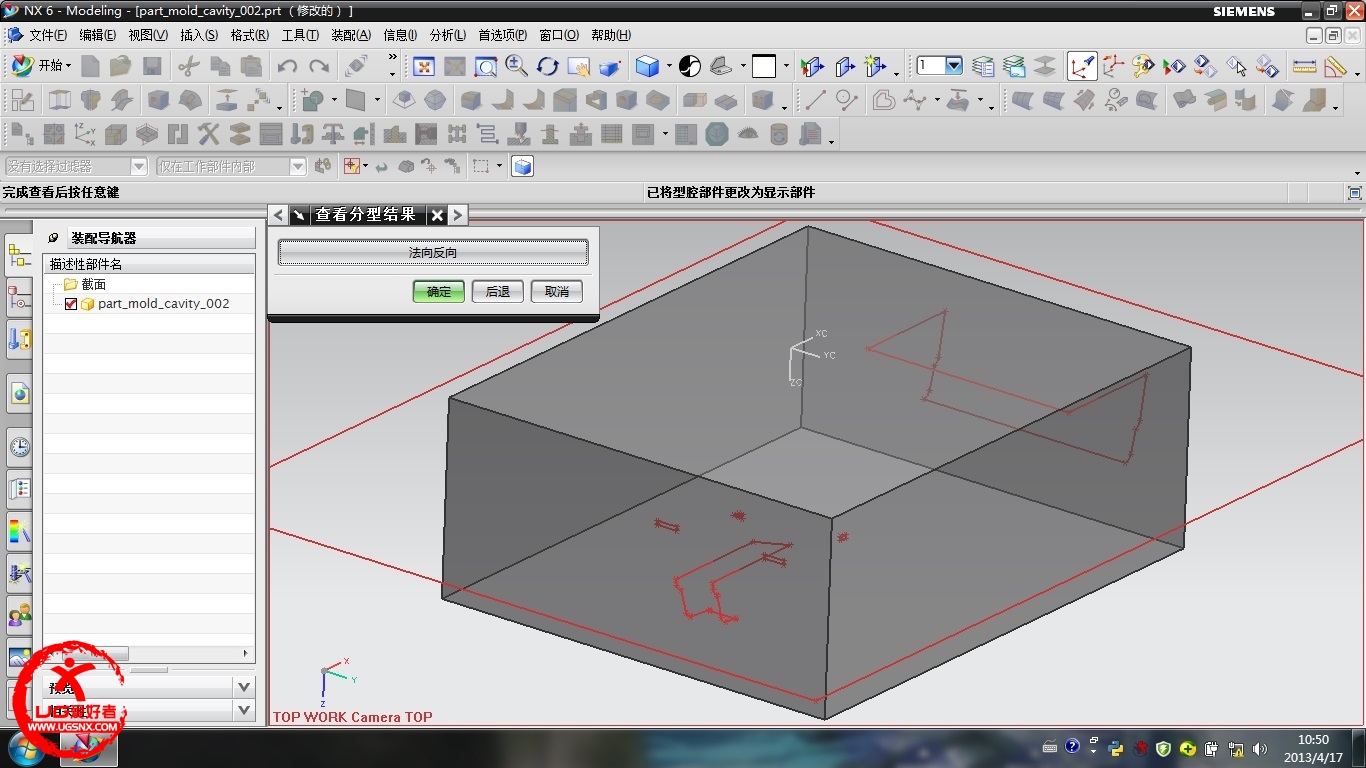
Task: Click the Measure Distance ruler icon
Action: (1304, 66)
